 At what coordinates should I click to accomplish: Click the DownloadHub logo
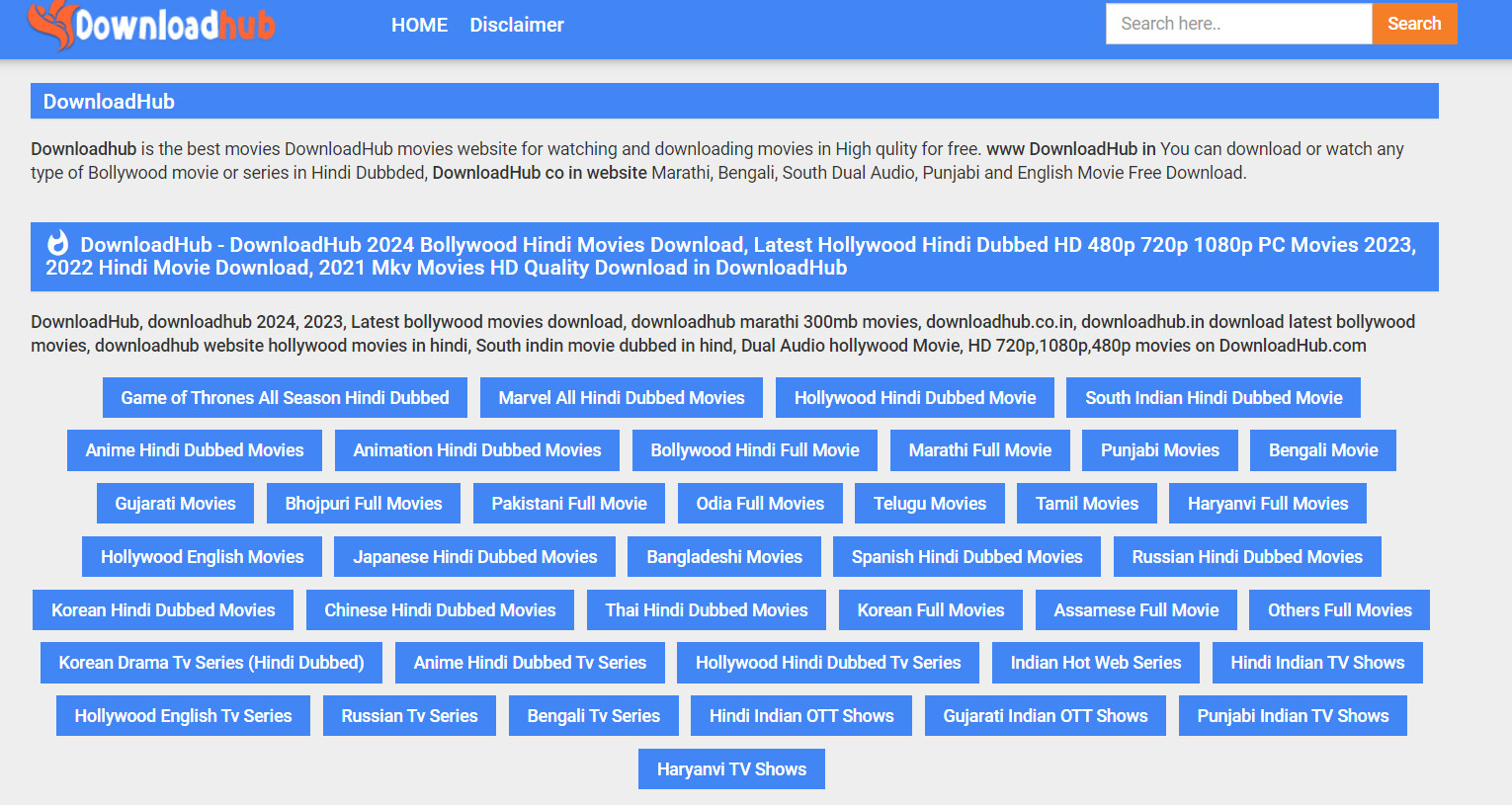click(151, 25)
